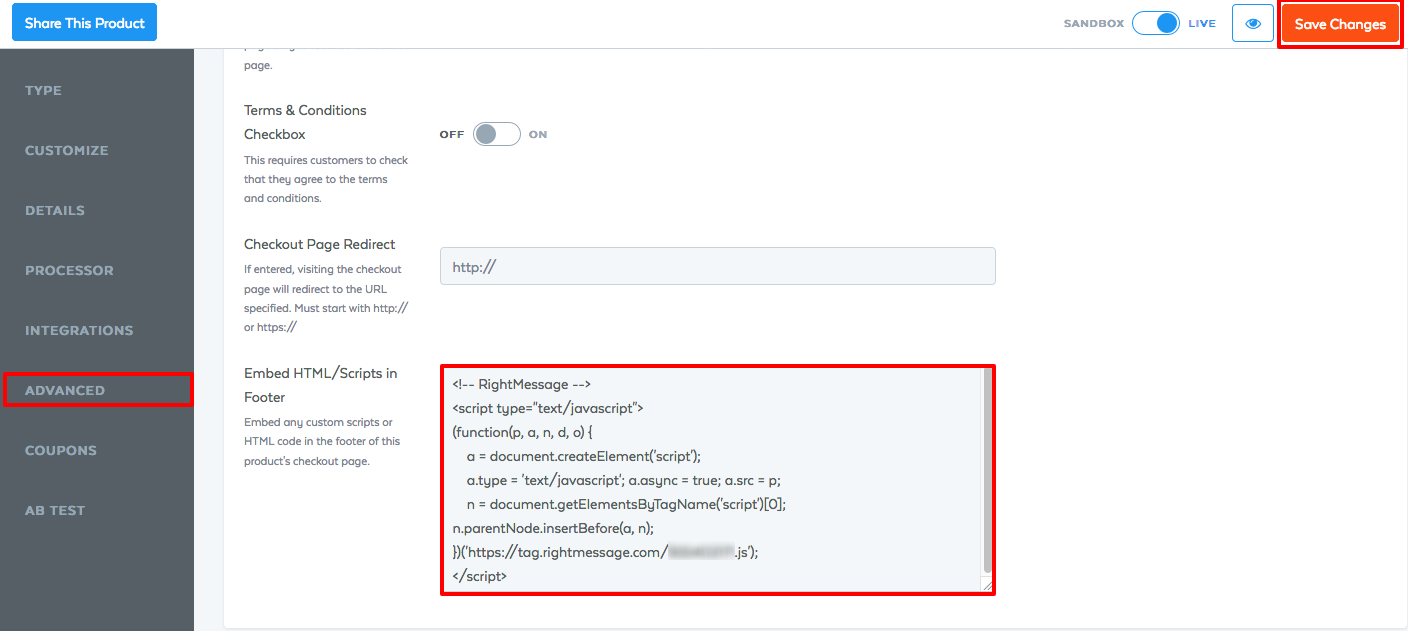1408x631 pixels.
Task: Click the OFF label beside Terms toggle
Action: click(x=452, y=135)
